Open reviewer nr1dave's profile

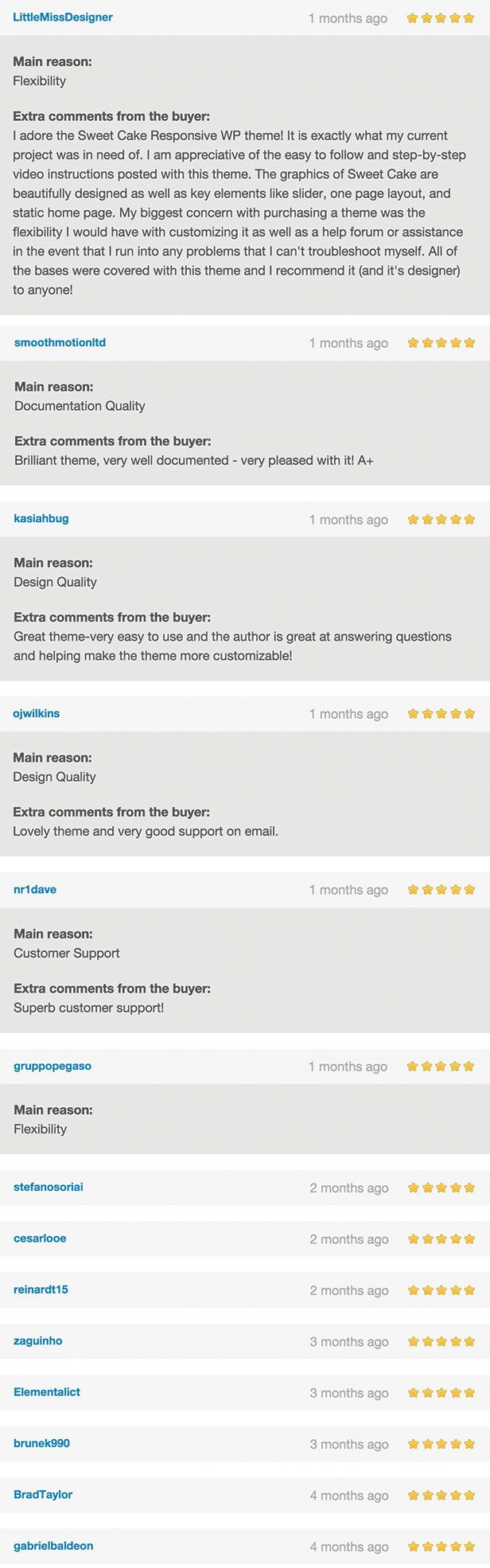[35, 890]
